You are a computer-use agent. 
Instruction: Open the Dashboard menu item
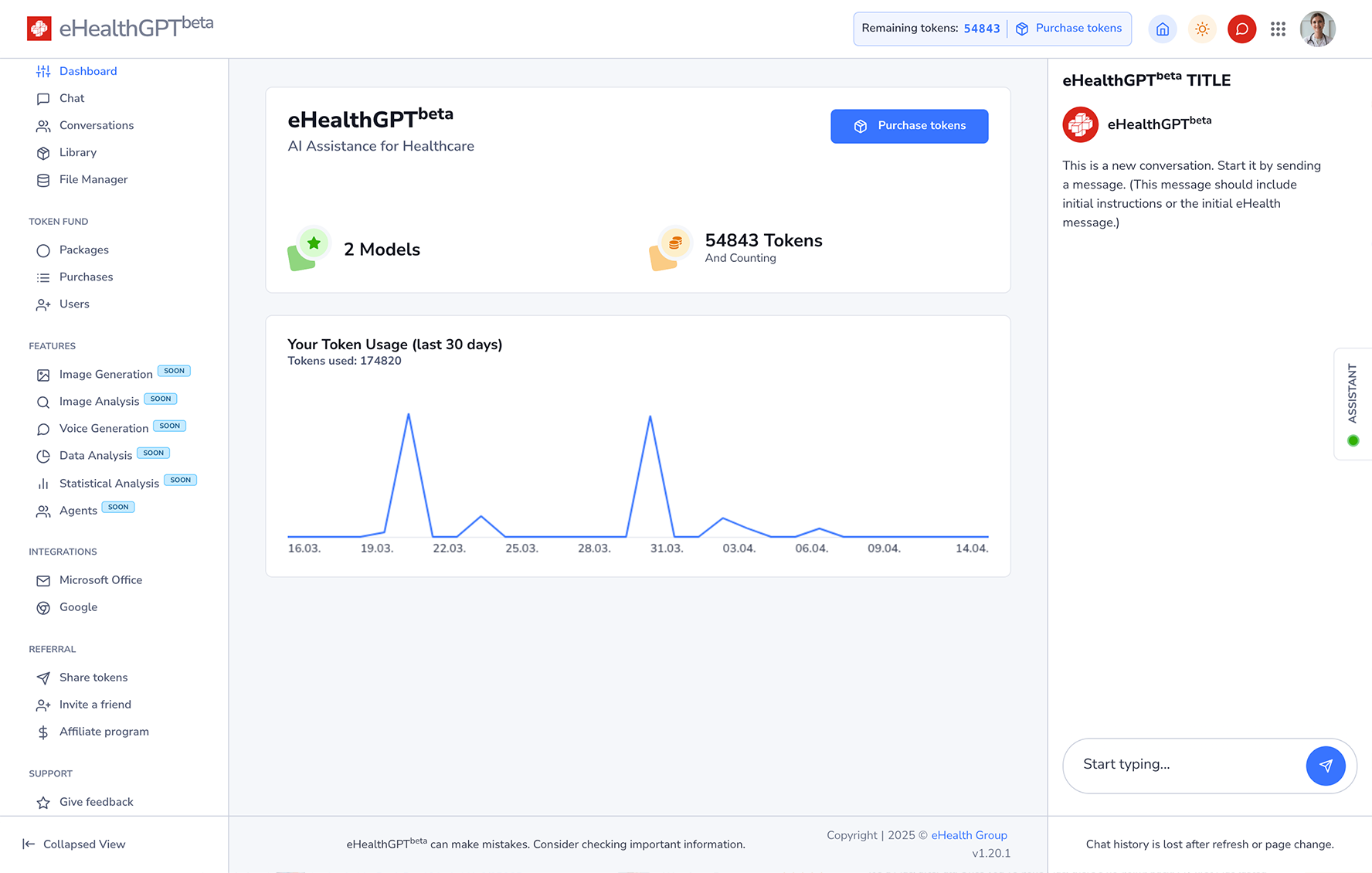pyautogui.click(x=88, y=71)
